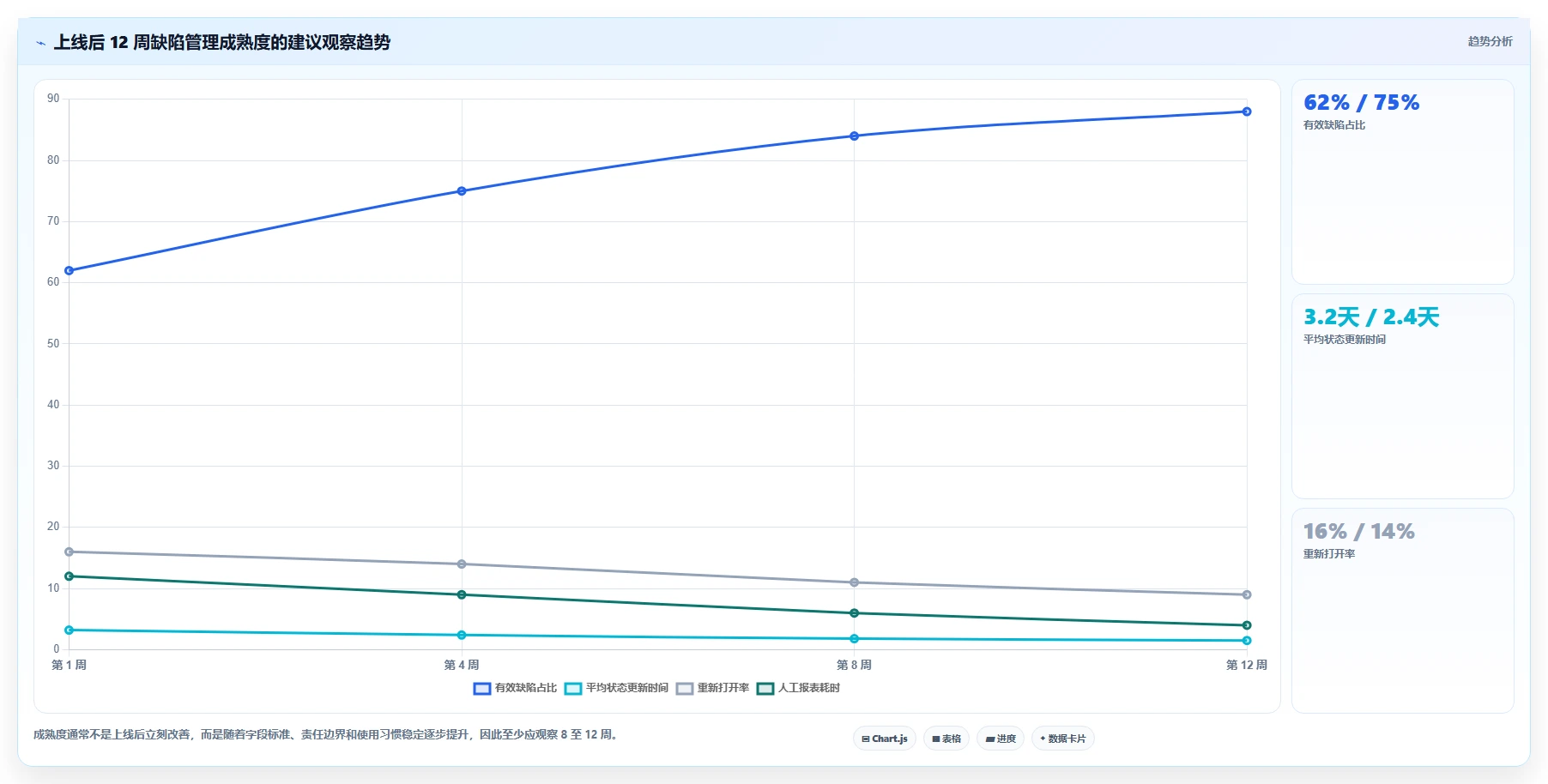The height and width of the screenshot is (784, 1548).
Task: Toggle 平均状态更新时间 series in the legend
Action: (x=616, y=688)
